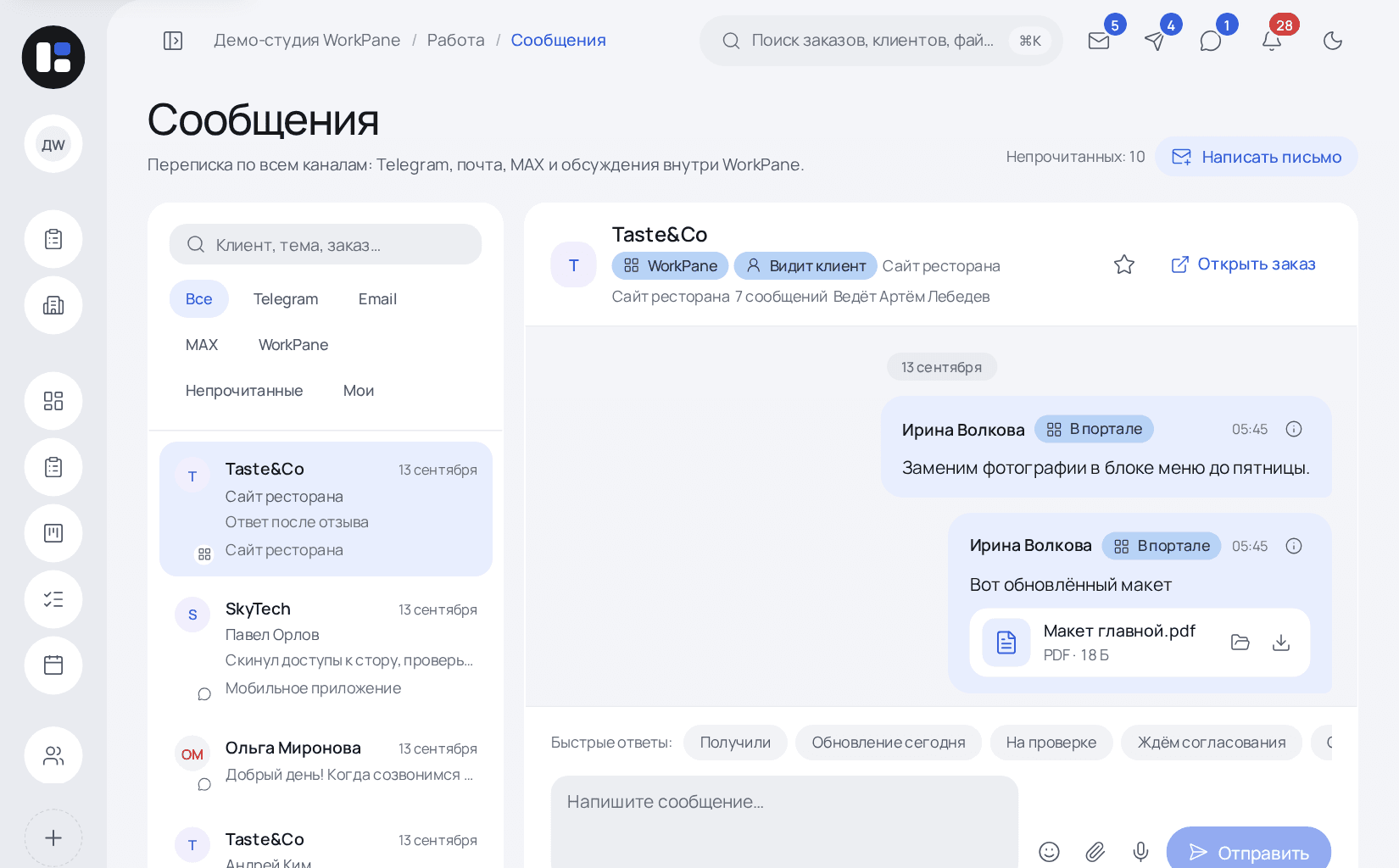Open the dashboard grid icon in sidebar
The height and width of the screenshot is (868, 1399).
(x=53, y=401)
